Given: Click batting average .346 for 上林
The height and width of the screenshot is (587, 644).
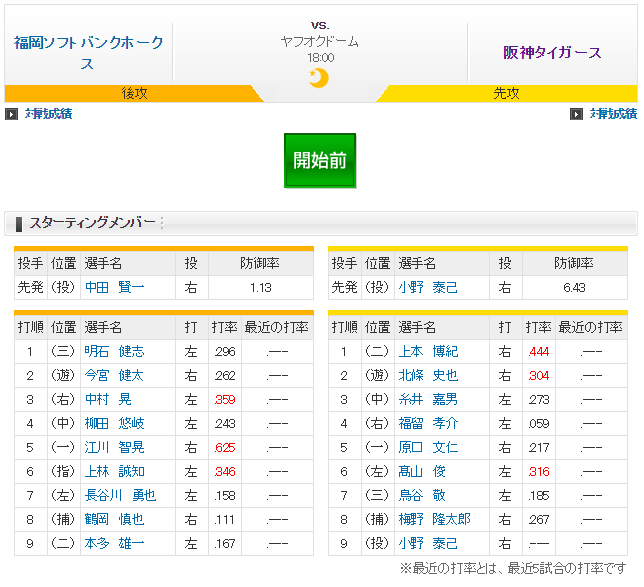Looking at the screenshot, I should (225, 472).
